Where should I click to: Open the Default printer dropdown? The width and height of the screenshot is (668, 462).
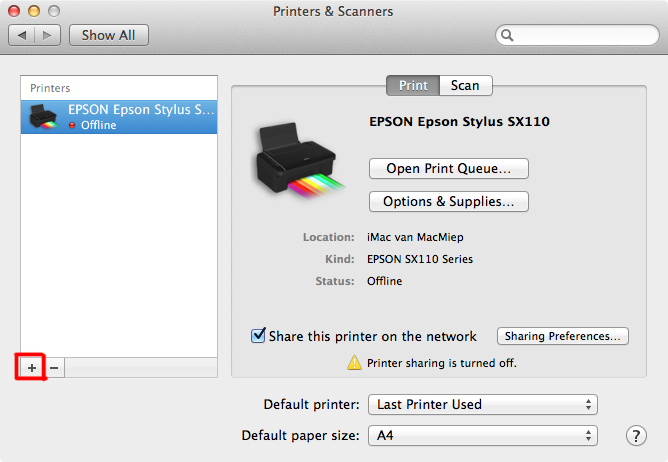pyautogui.click(x=483, y=404)
